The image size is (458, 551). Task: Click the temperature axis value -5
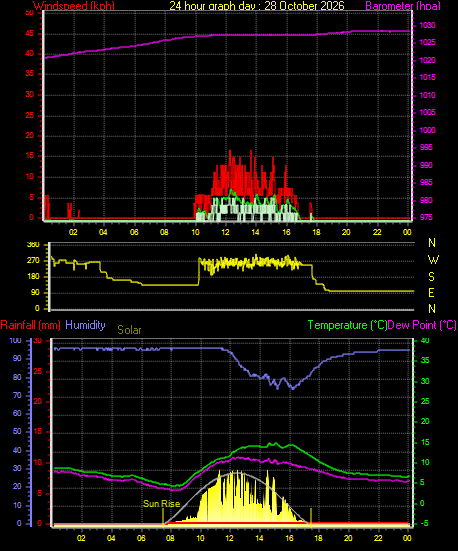click(424, 524)
